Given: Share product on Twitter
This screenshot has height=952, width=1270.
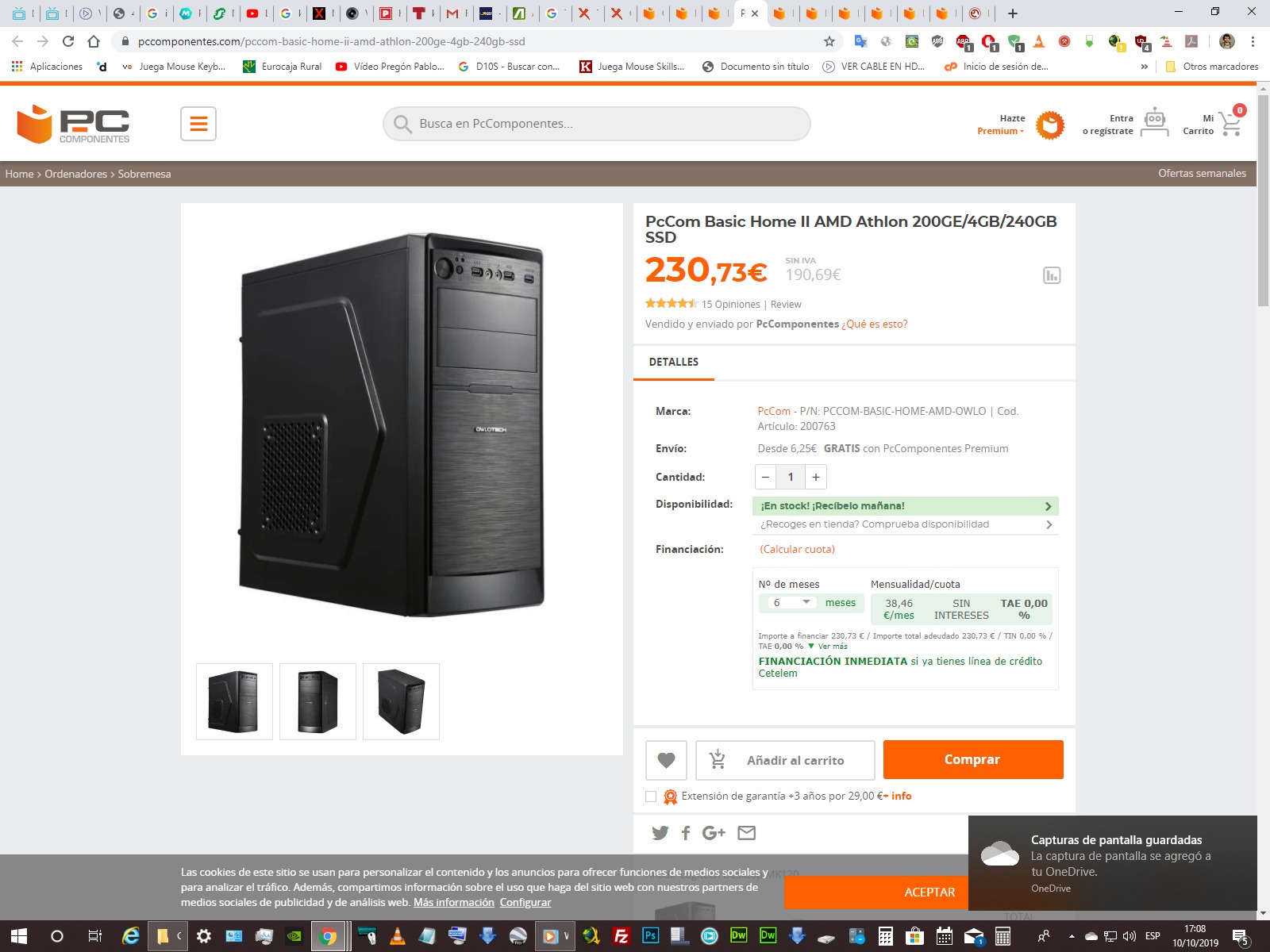Looking at the screenshot, I should (660, 833).
